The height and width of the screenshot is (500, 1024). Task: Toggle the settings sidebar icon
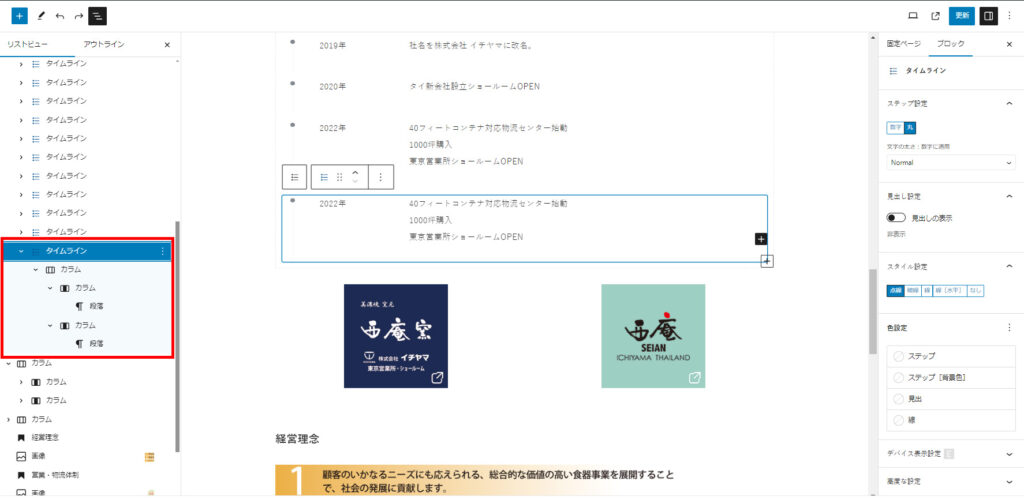(x=989, y=16)
